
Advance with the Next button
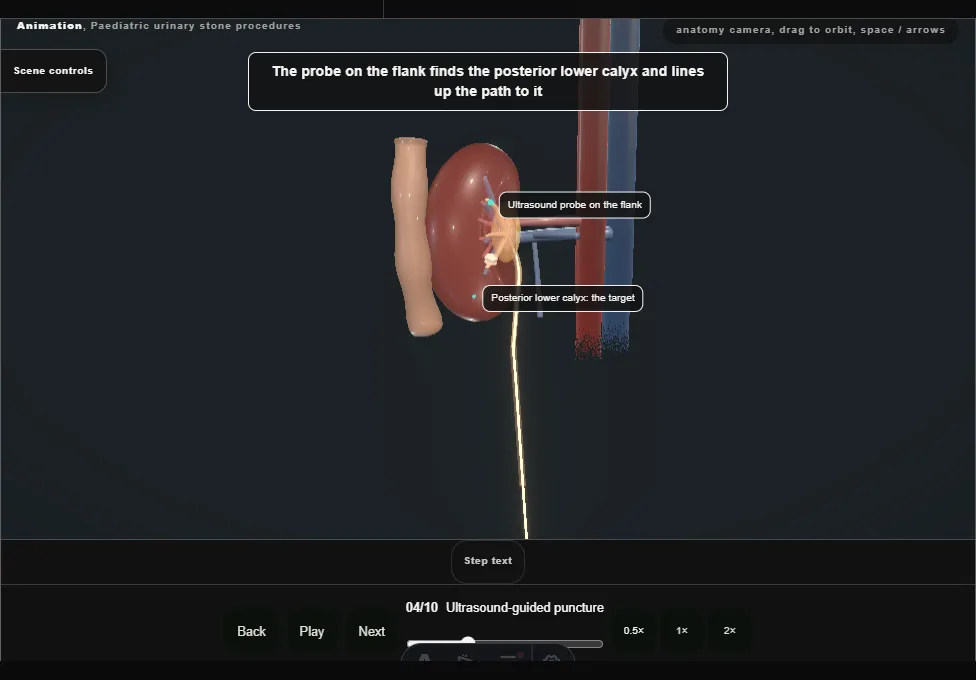[x=372, y=631]
